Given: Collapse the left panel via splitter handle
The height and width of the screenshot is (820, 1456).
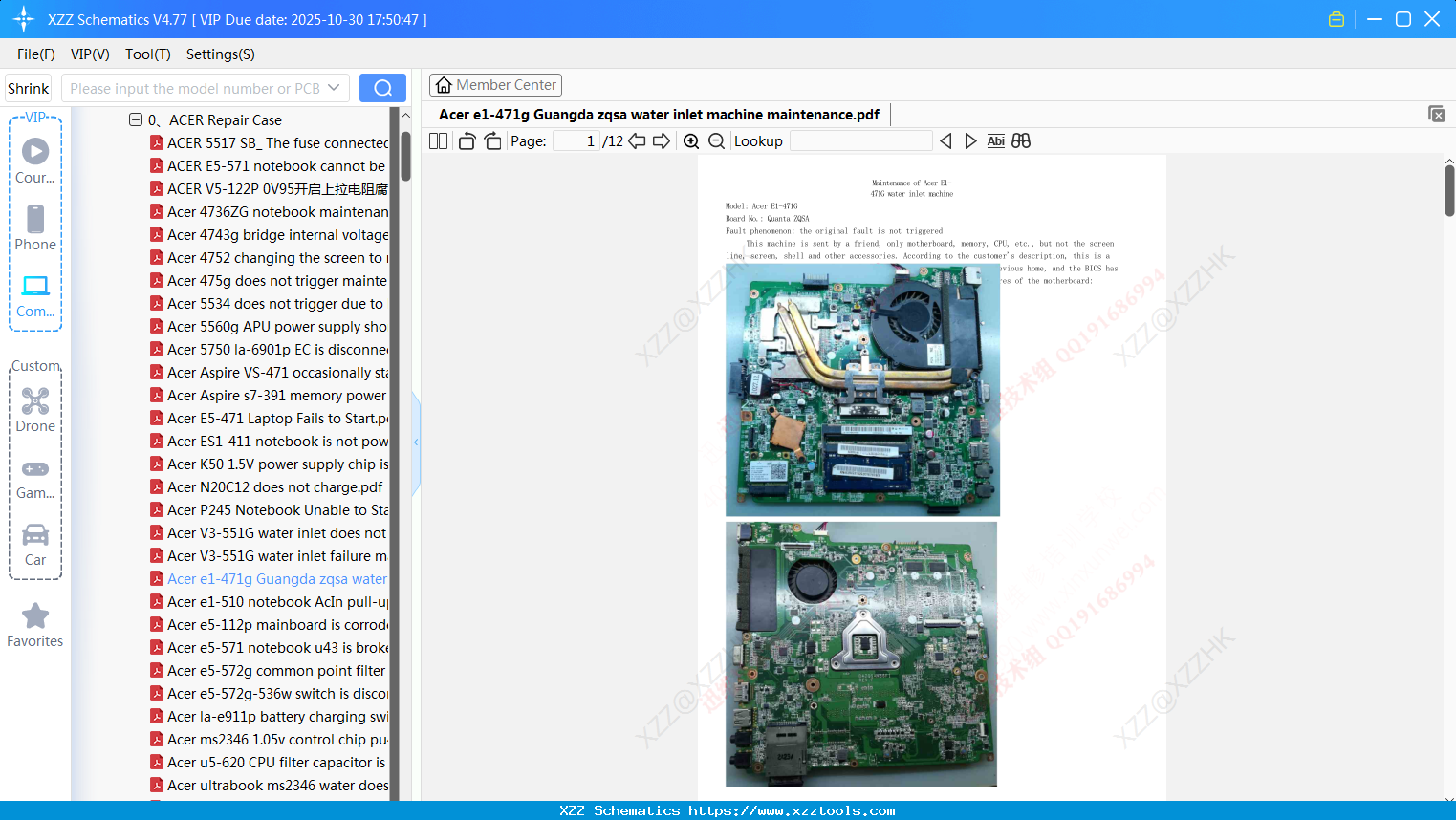Looking at the screenshot, I should pos(416,442).
